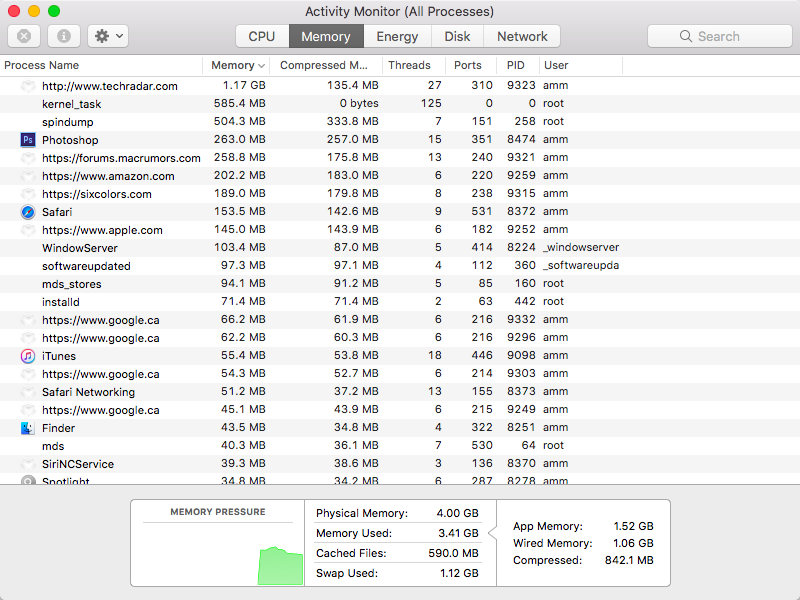Image resolution: width=800 pixels, height=600 pixels.
Task: Click the techradar.com row shield icon
Action: coord(28,86)
